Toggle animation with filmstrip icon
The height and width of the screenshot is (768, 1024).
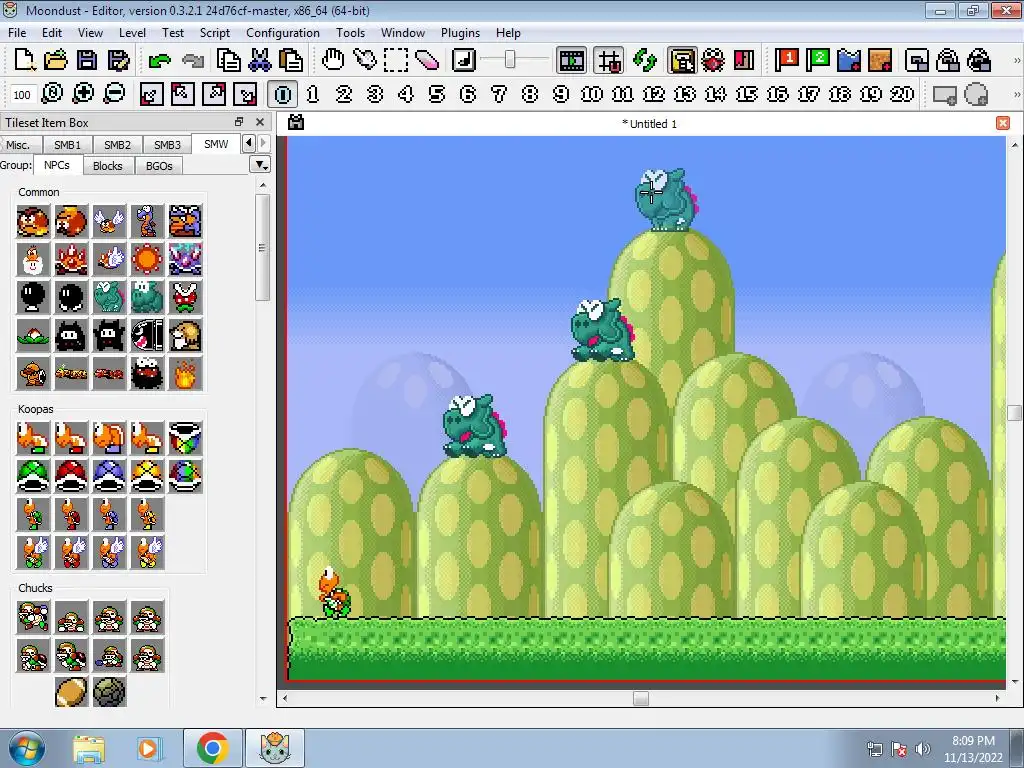point(571,61)
